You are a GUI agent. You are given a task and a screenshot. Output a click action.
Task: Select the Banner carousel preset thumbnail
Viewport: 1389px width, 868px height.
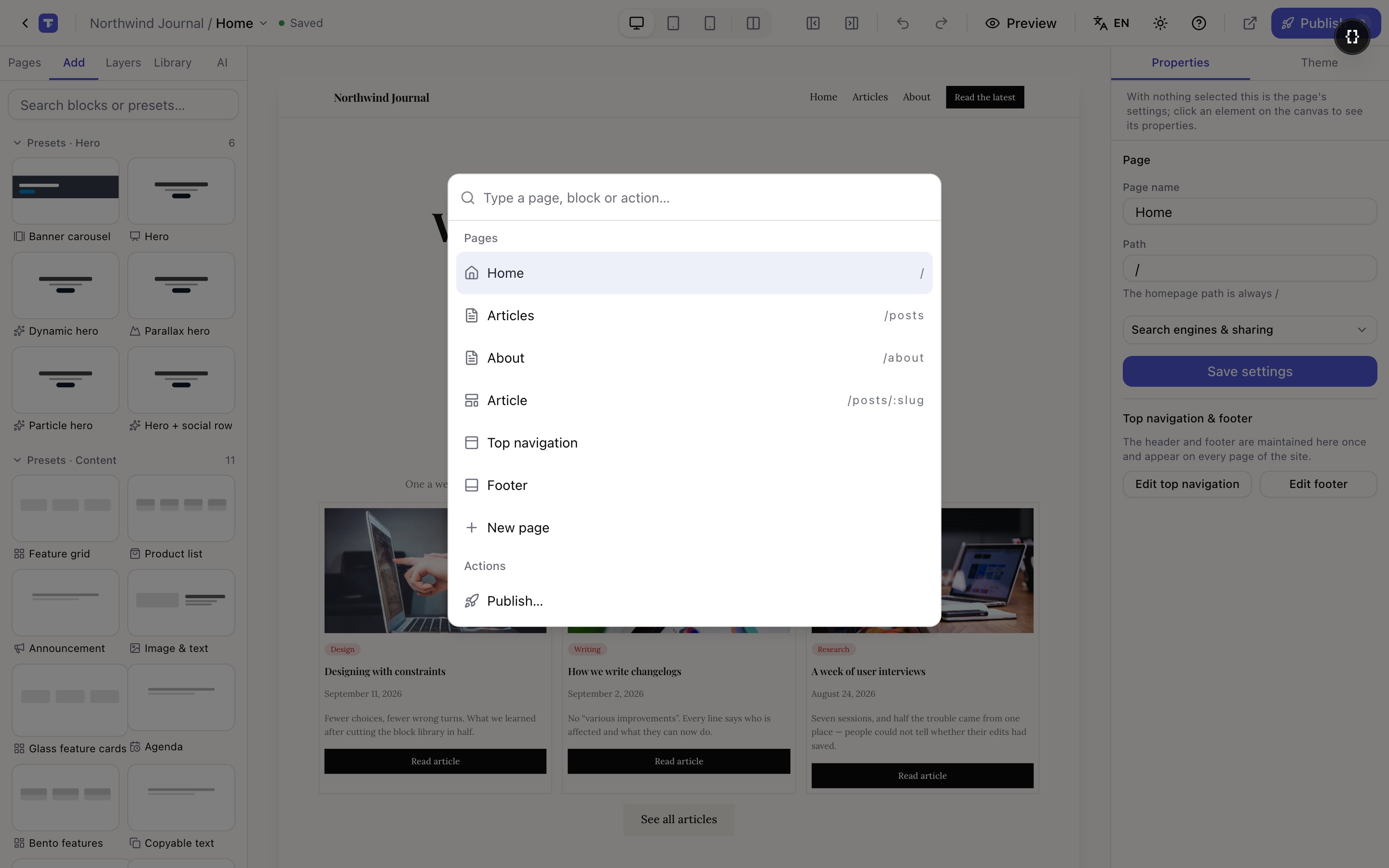(x=66, y=191)
